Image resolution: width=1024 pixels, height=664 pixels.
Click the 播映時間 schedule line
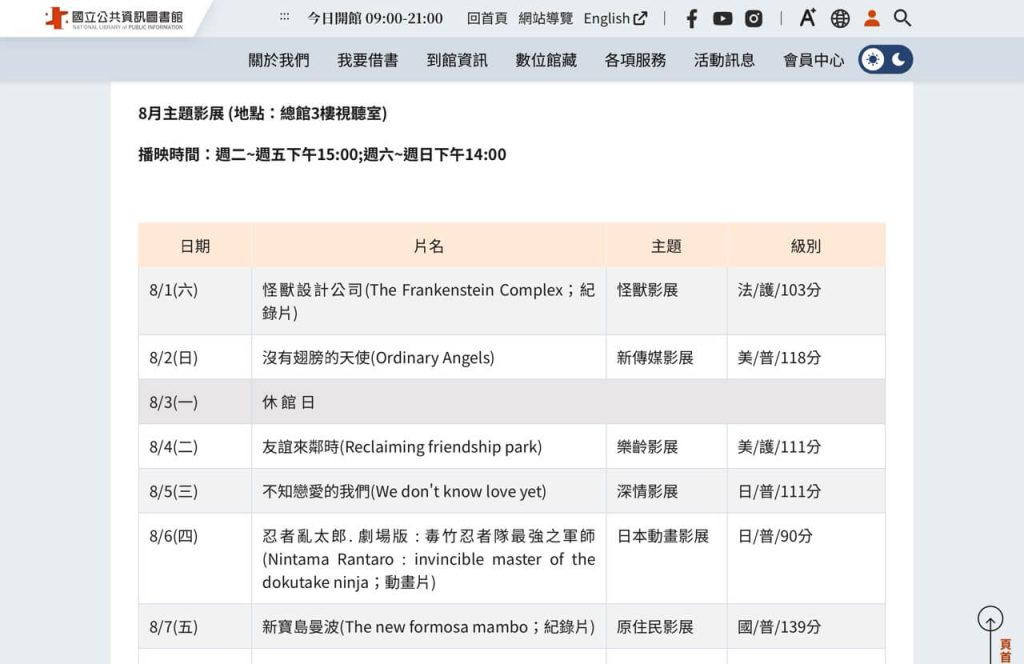[322, 155]
